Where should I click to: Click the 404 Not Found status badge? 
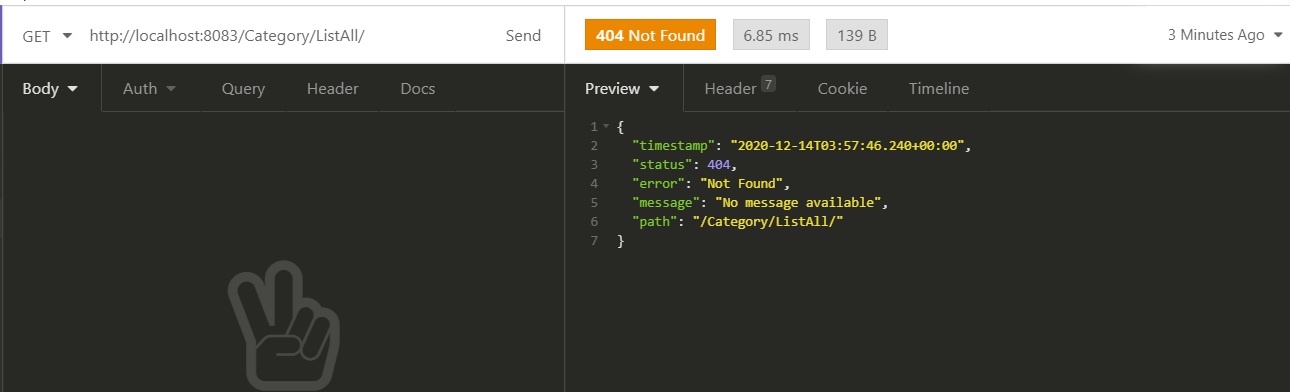tap(651, 35)
